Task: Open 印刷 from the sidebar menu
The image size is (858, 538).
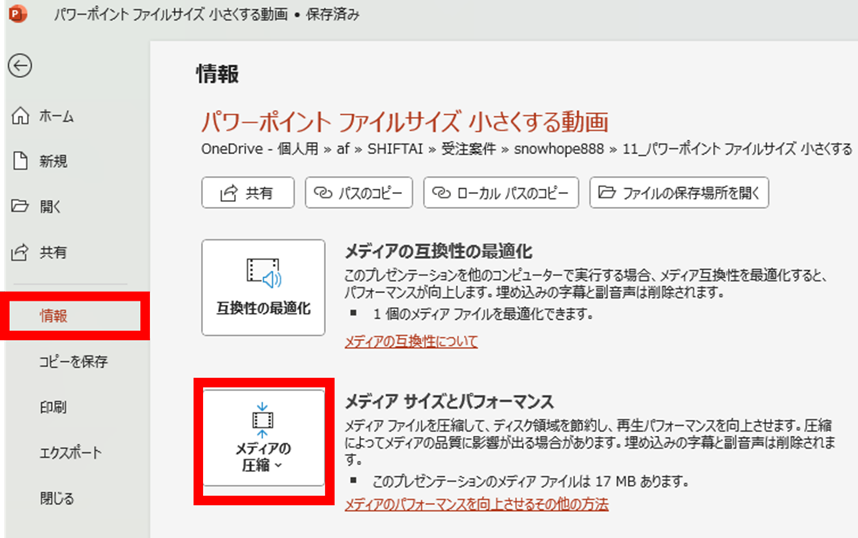Action: pyautogui.click(x=54, y=407)
